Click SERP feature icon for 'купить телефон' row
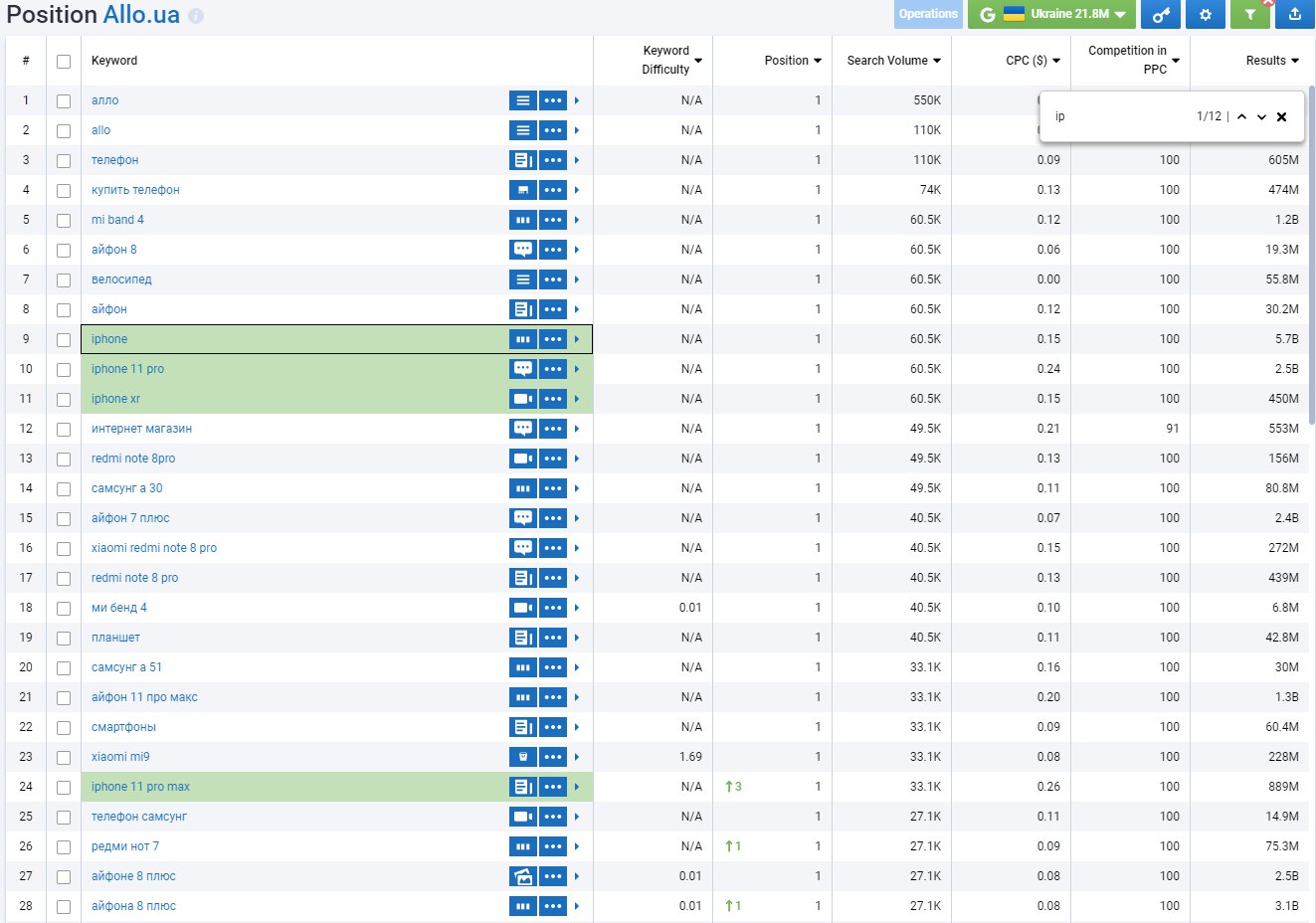1316x923 pixels. click(523, 190)
